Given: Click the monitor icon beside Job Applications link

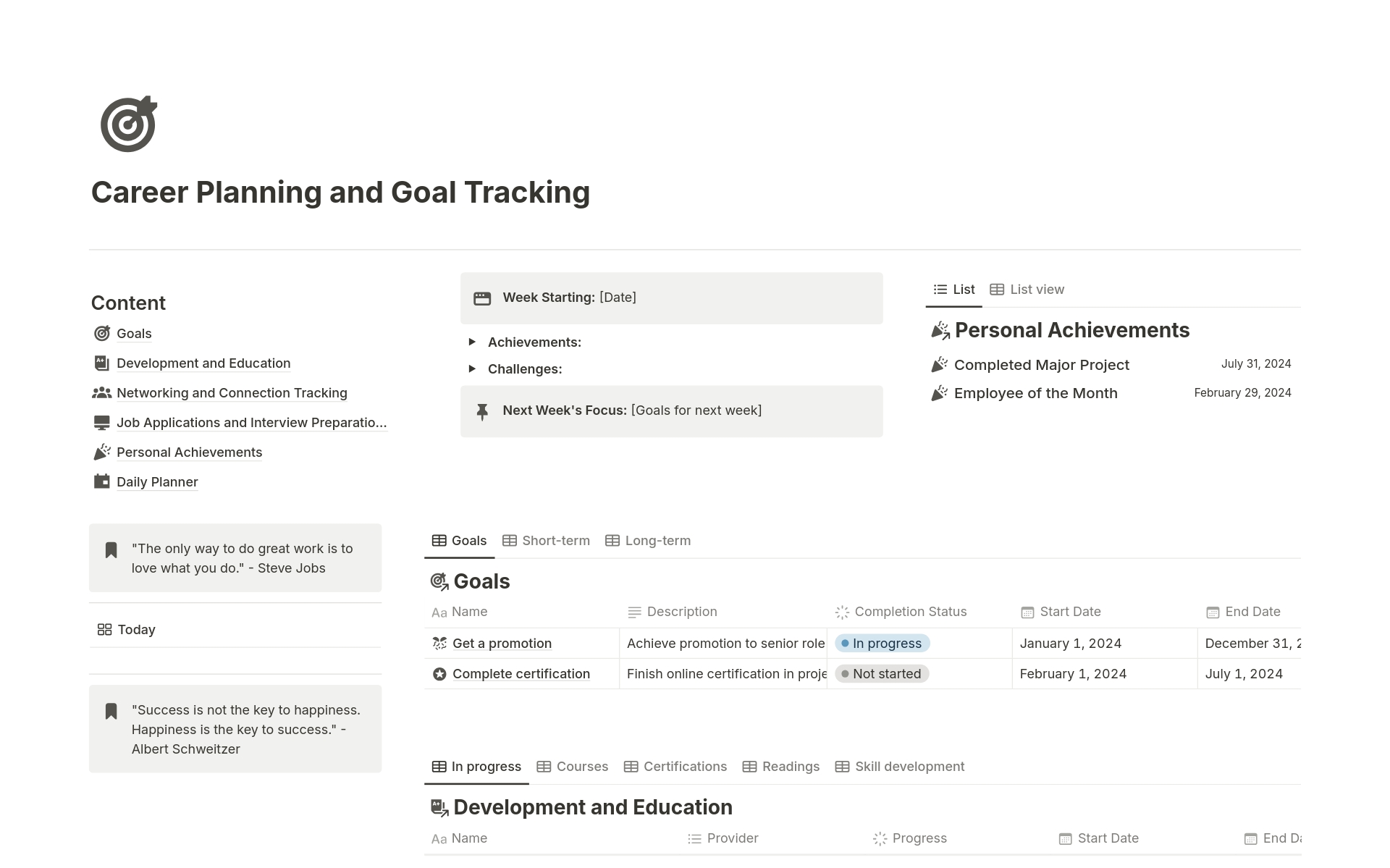Looking at the screenshot, I should click(102, 423).
